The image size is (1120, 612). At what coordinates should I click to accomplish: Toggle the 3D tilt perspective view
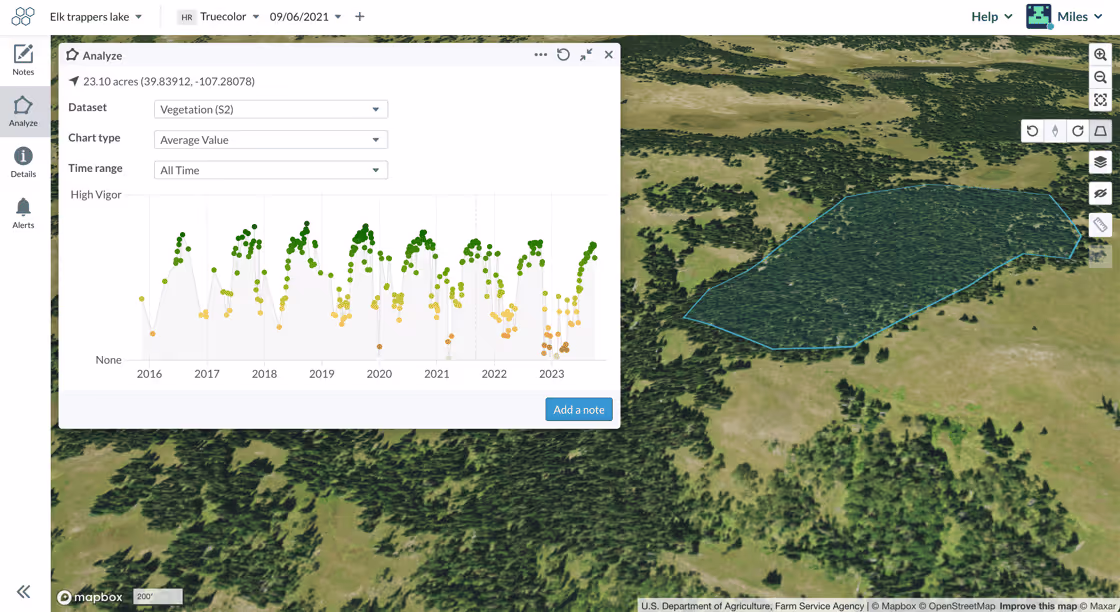[1101, 131]
